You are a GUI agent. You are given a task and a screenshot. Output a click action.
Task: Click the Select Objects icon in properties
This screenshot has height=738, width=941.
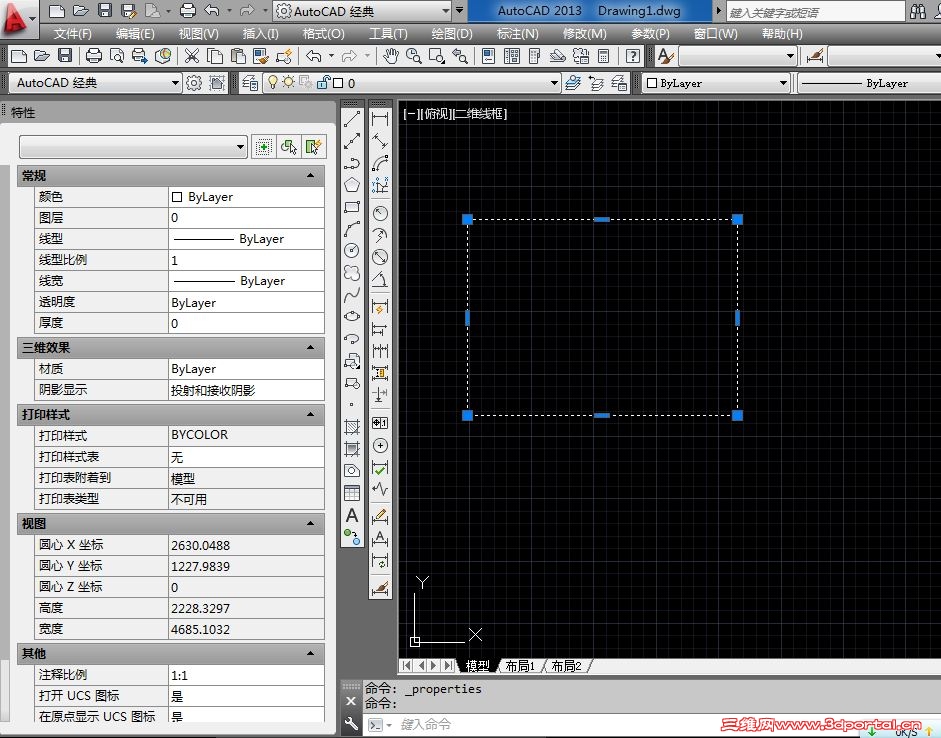(x=288, y=147)
